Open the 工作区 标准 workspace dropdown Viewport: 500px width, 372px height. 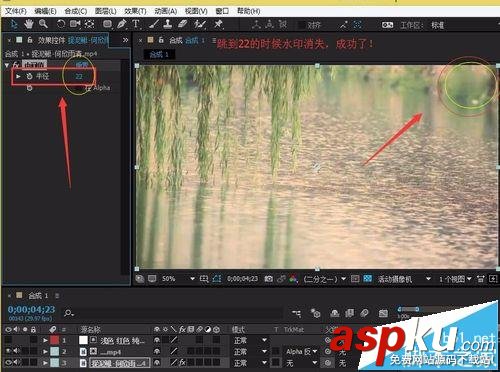pyautogui.click(x=437, y=25)
